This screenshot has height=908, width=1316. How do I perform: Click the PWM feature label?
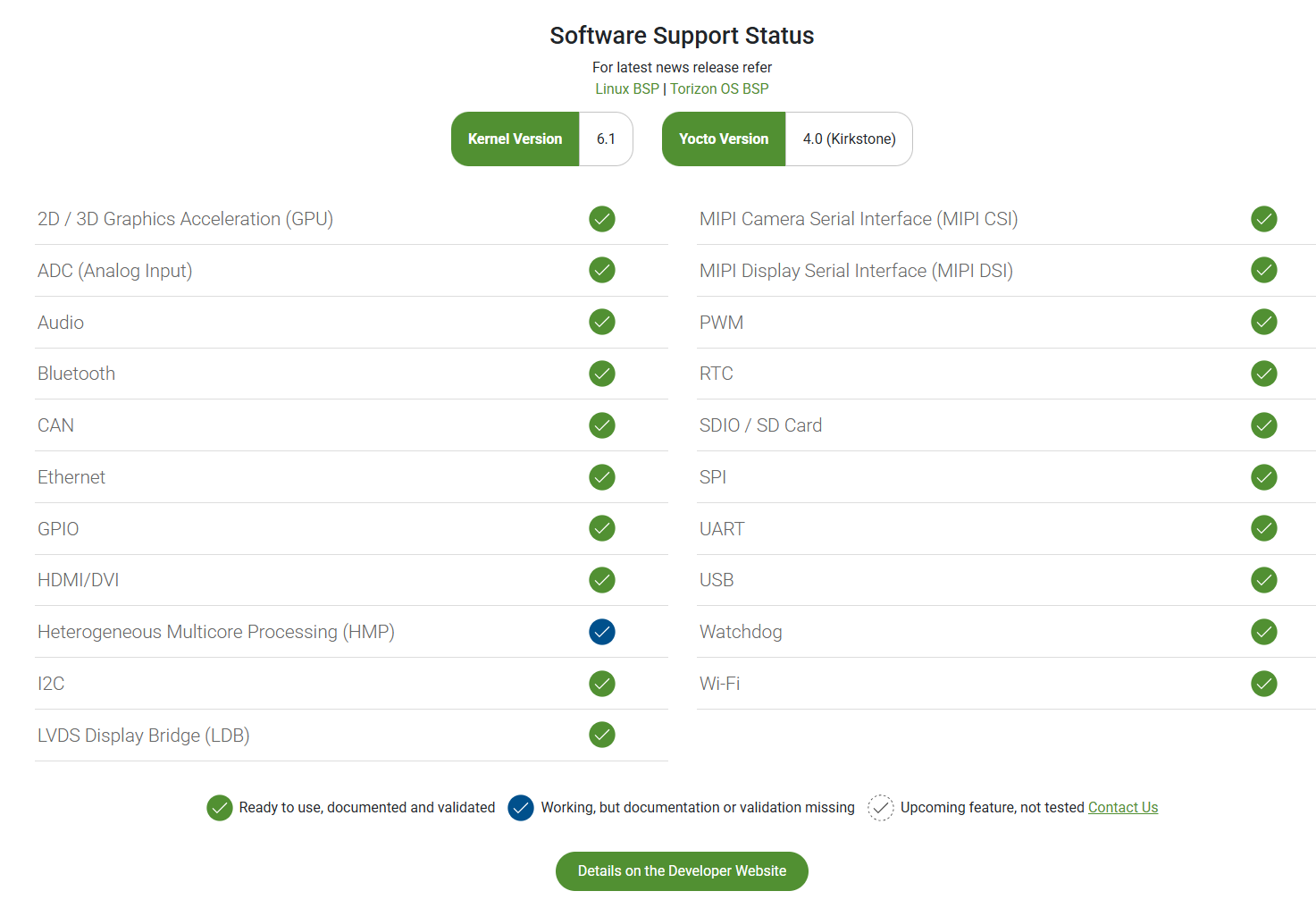[x=721, y=323]
